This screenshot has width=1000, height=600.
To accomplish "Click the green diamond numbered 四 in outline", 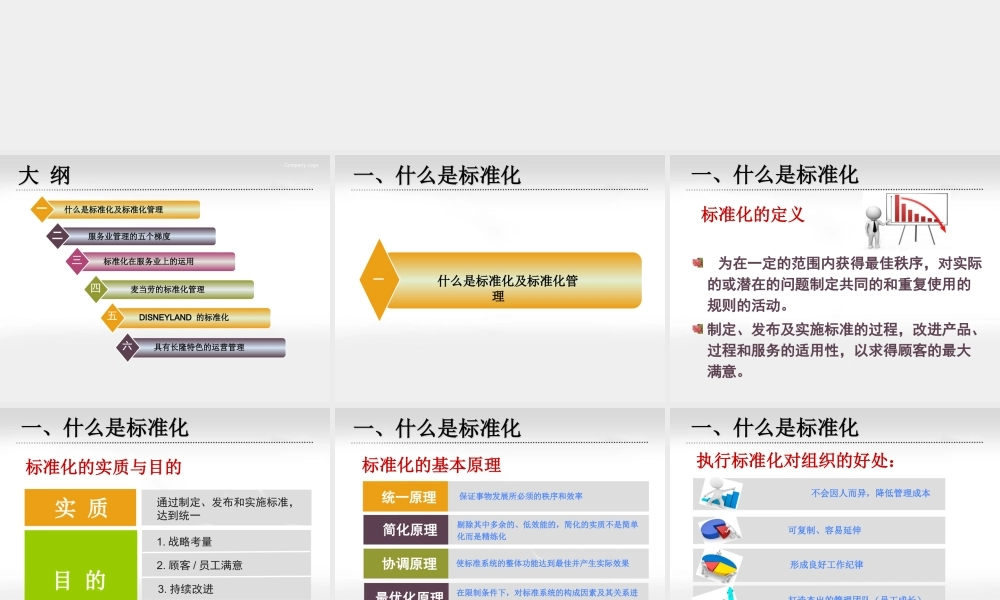I will click(96, 289).
